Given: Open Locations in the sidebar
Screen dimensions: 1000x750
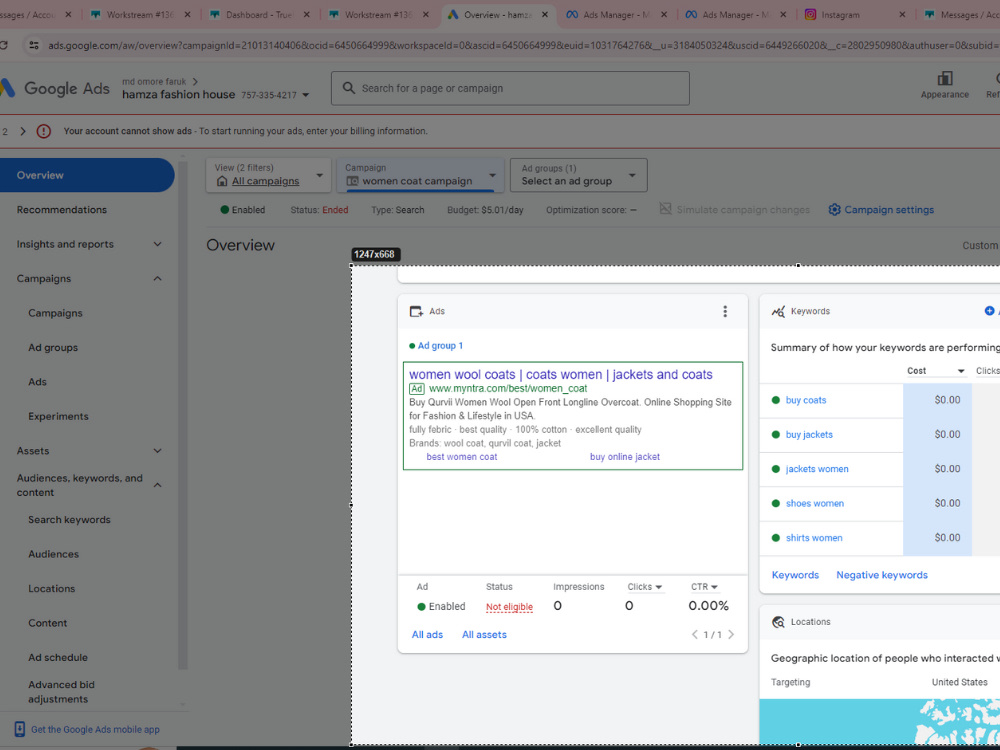Looking at the screenshot, I should tap(52, 589).
